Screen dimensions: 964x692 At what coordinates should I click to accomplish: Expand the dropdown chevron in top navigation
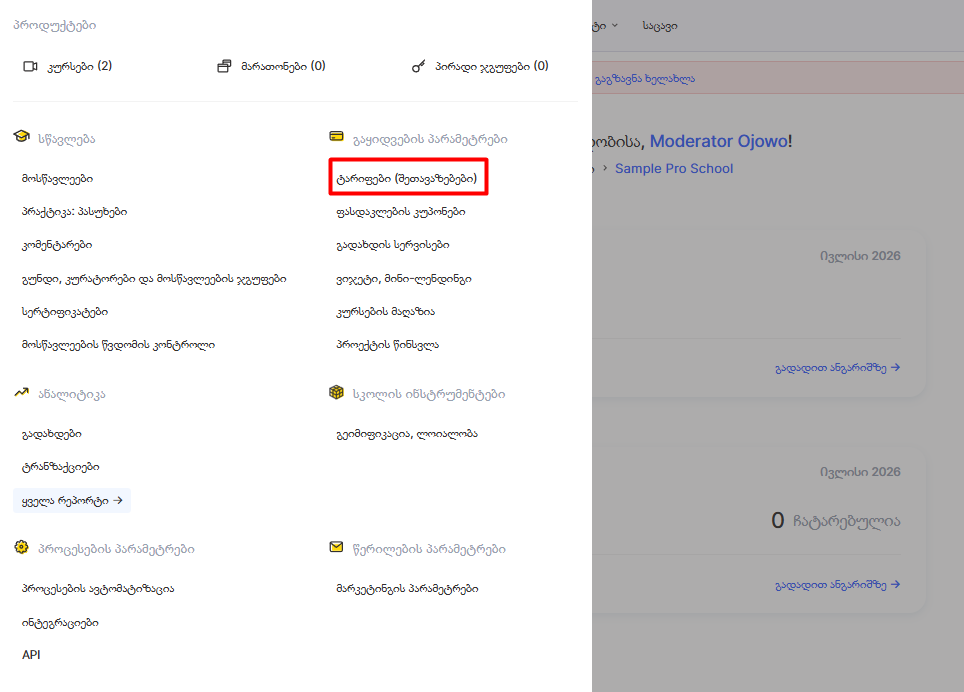[615, 26]
